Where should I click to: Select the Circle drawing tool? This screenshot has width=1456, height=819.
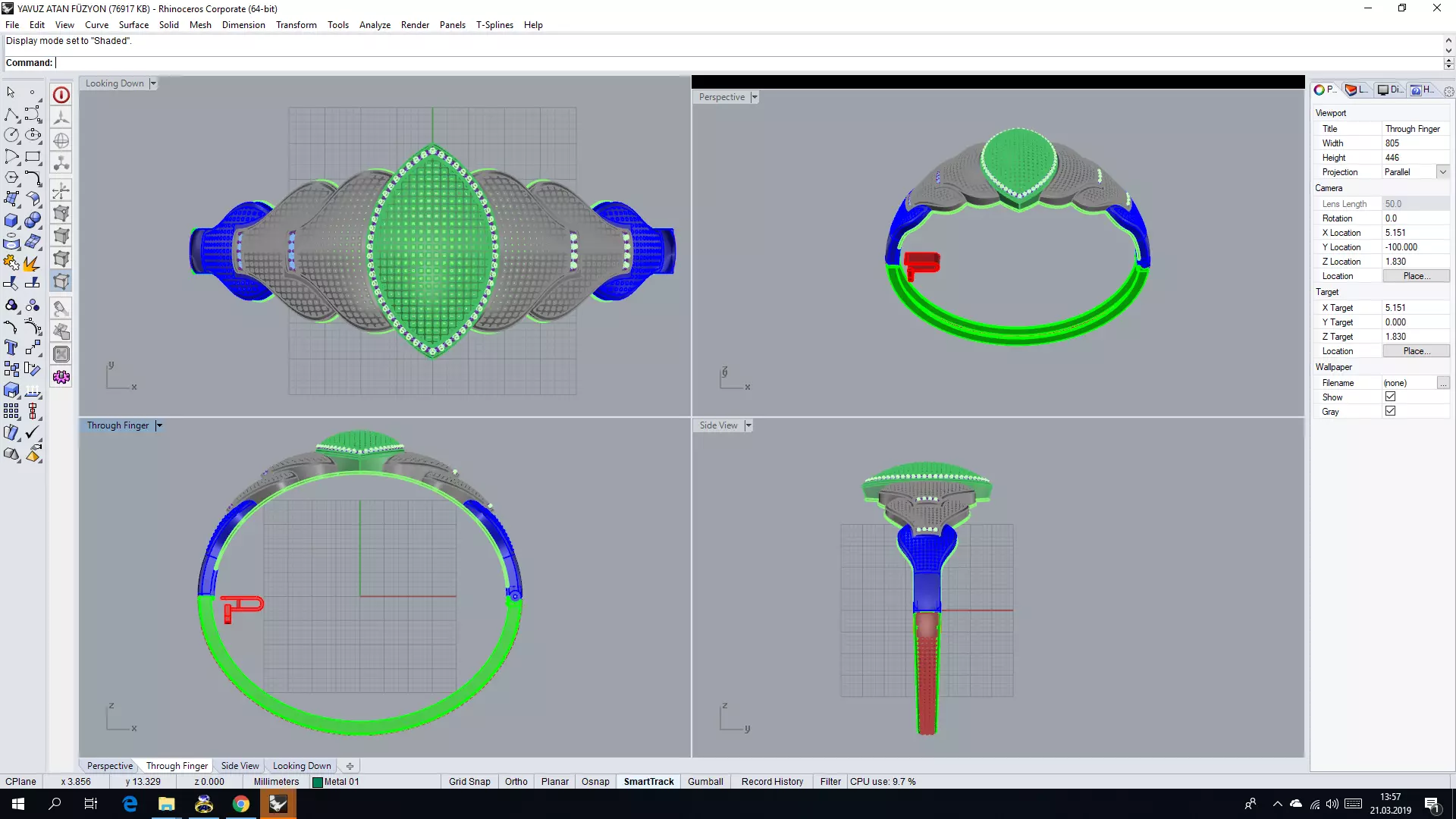click(x=11, y=135)
